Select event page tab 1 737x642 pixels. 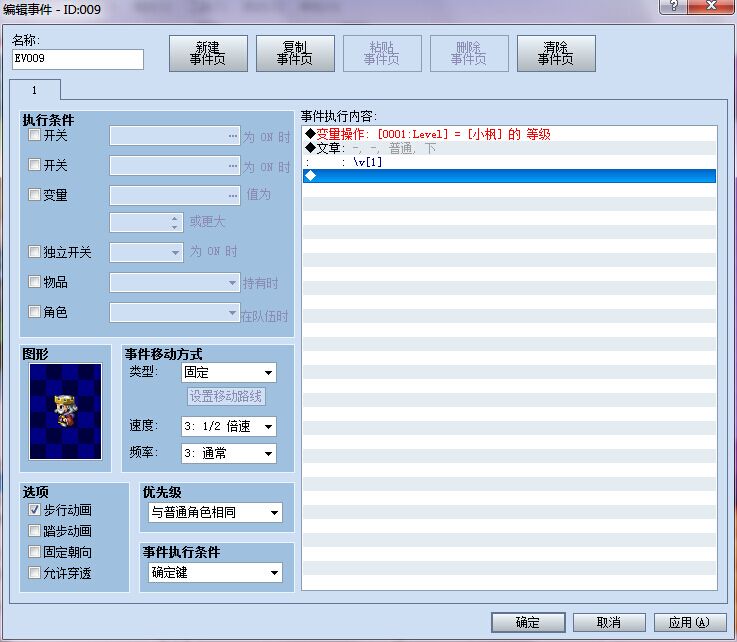click(35, 90)
